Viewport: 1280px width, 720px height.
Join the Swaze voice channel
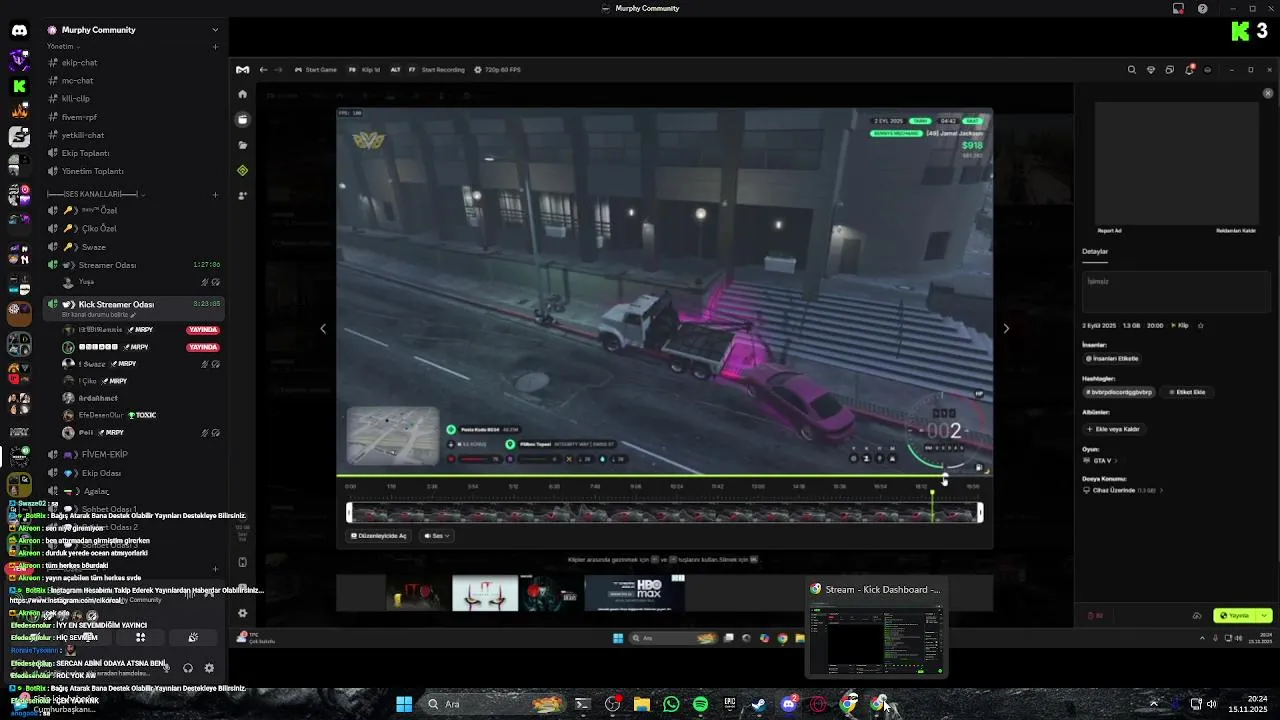133,247
